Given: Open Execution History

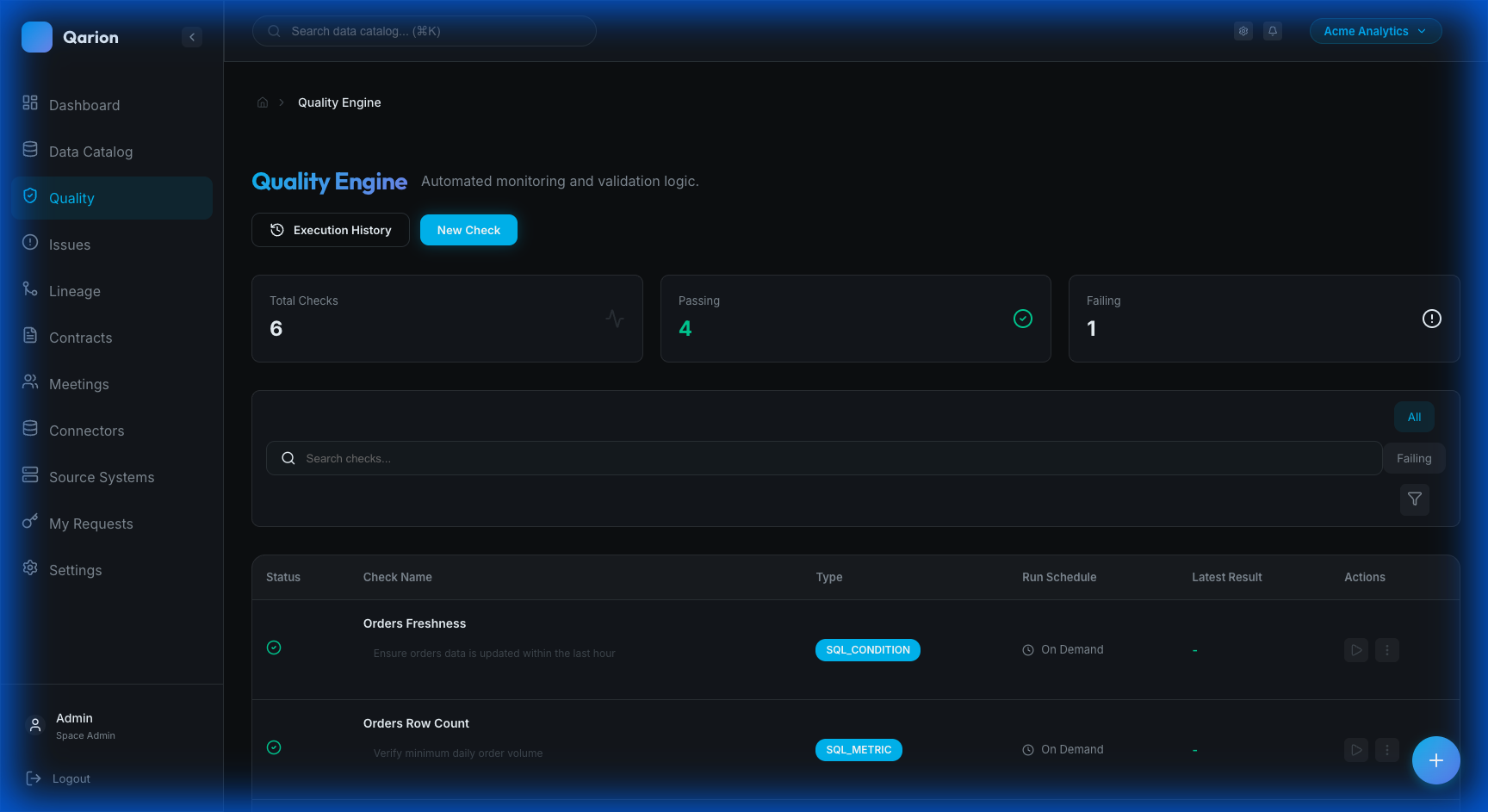Looking at the screenshot, I should point(330,230).
